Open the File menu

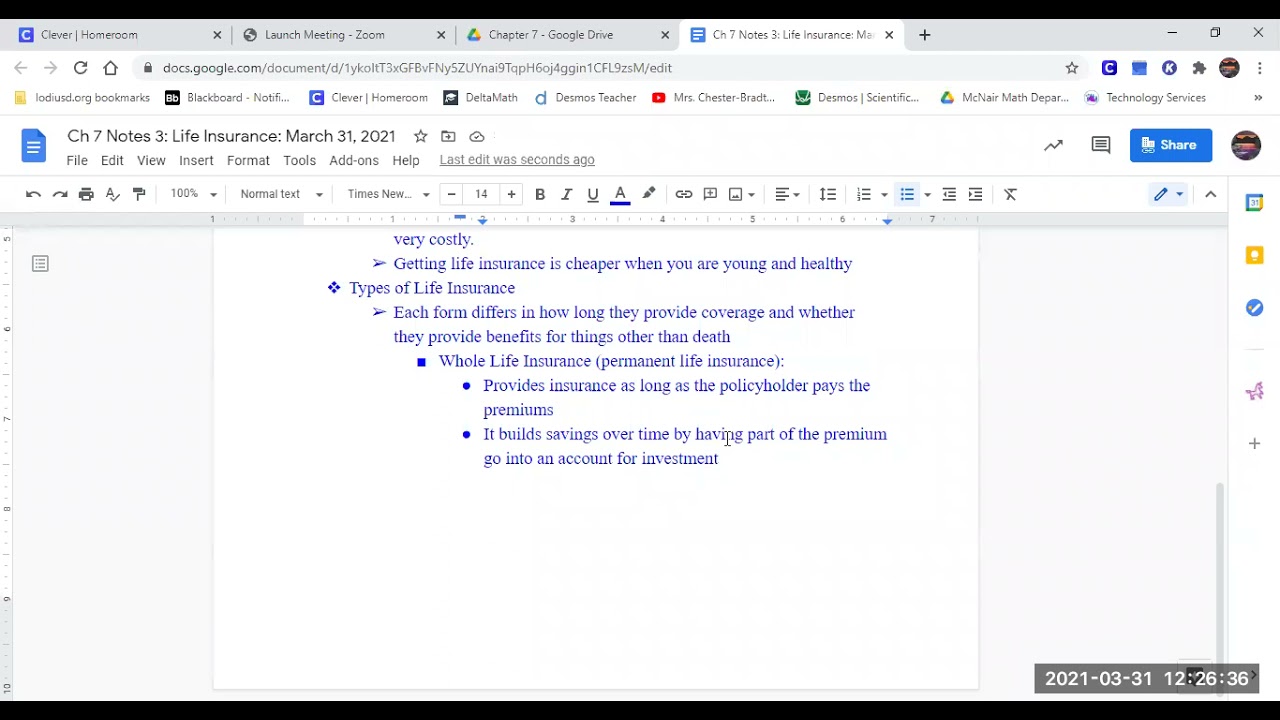pos(77,160)
